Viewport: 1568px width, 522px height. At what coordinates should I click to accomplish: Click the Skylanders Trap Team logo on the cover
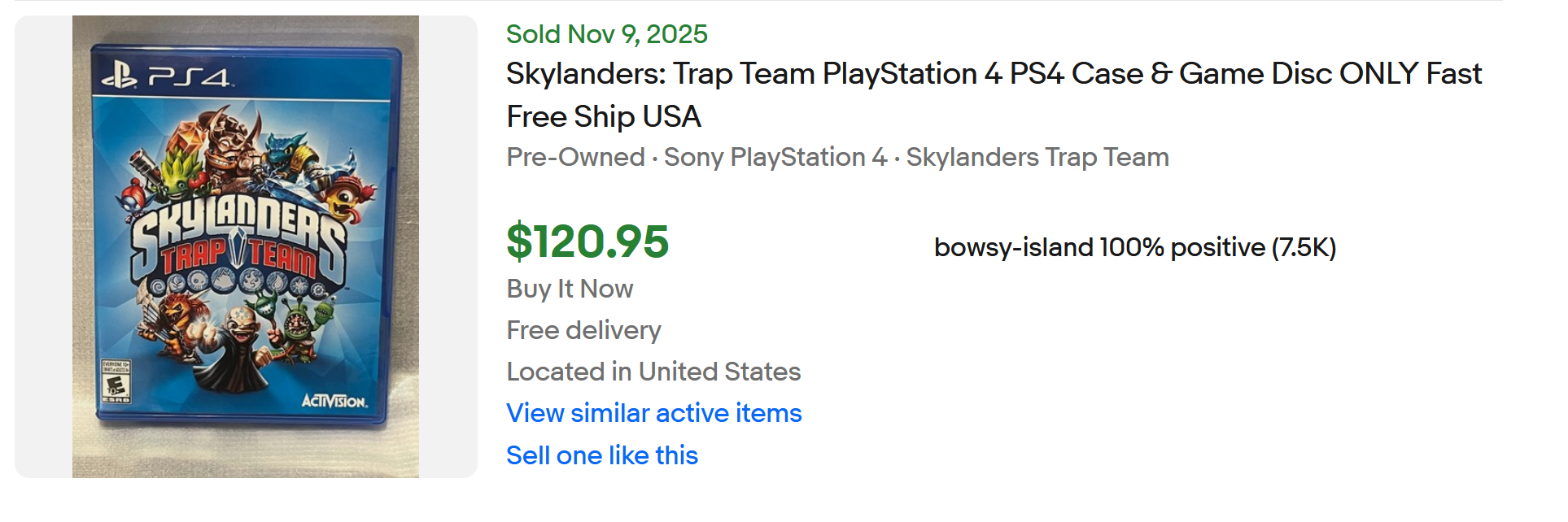238,241
